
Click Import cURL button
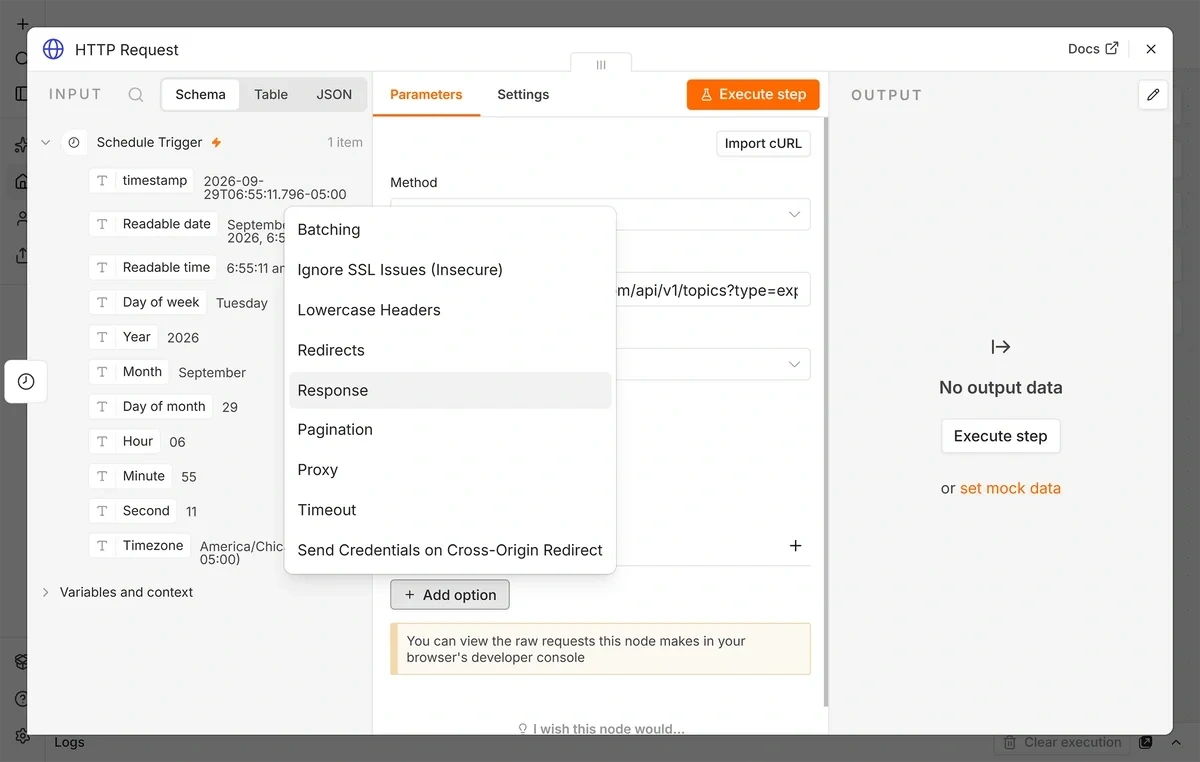763,143
